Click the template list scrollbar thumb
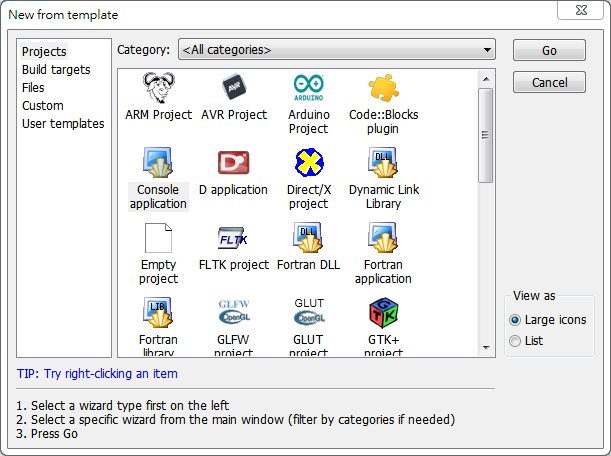This screenshot has width=611, height=456. pos(486,135)
